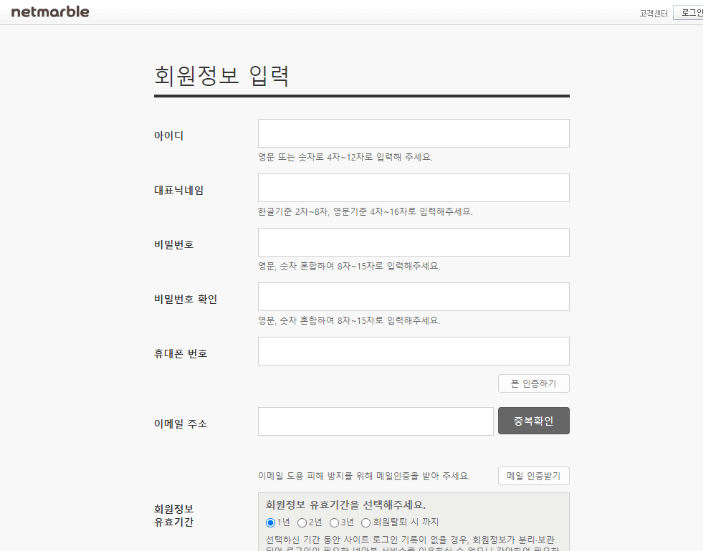This screenshot has width=703, height=551.
Task: Focus the 아이디 input field
Action: click(x=413, y=133)
